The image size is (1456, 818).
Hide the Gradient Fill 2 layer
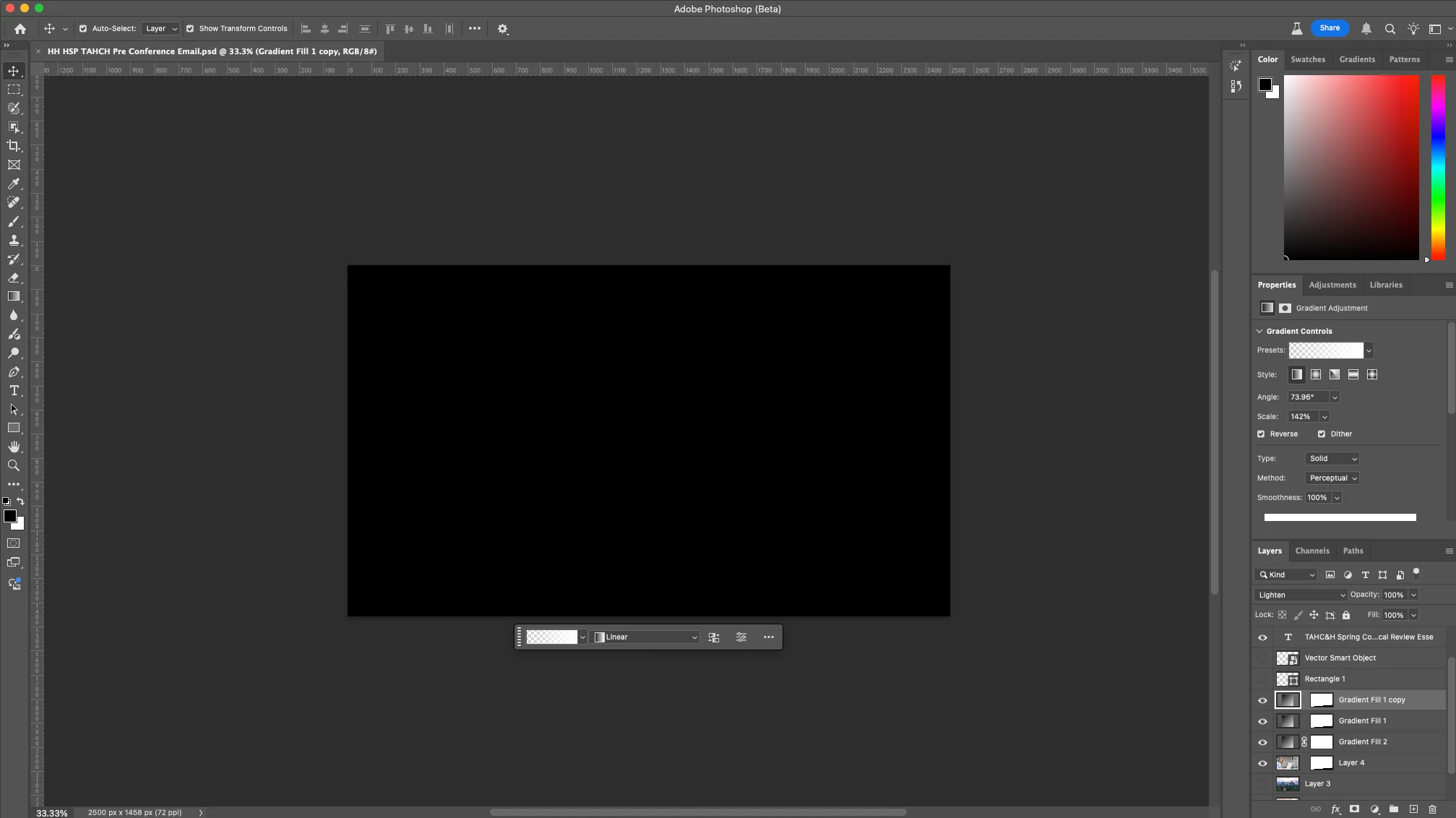1262,742
